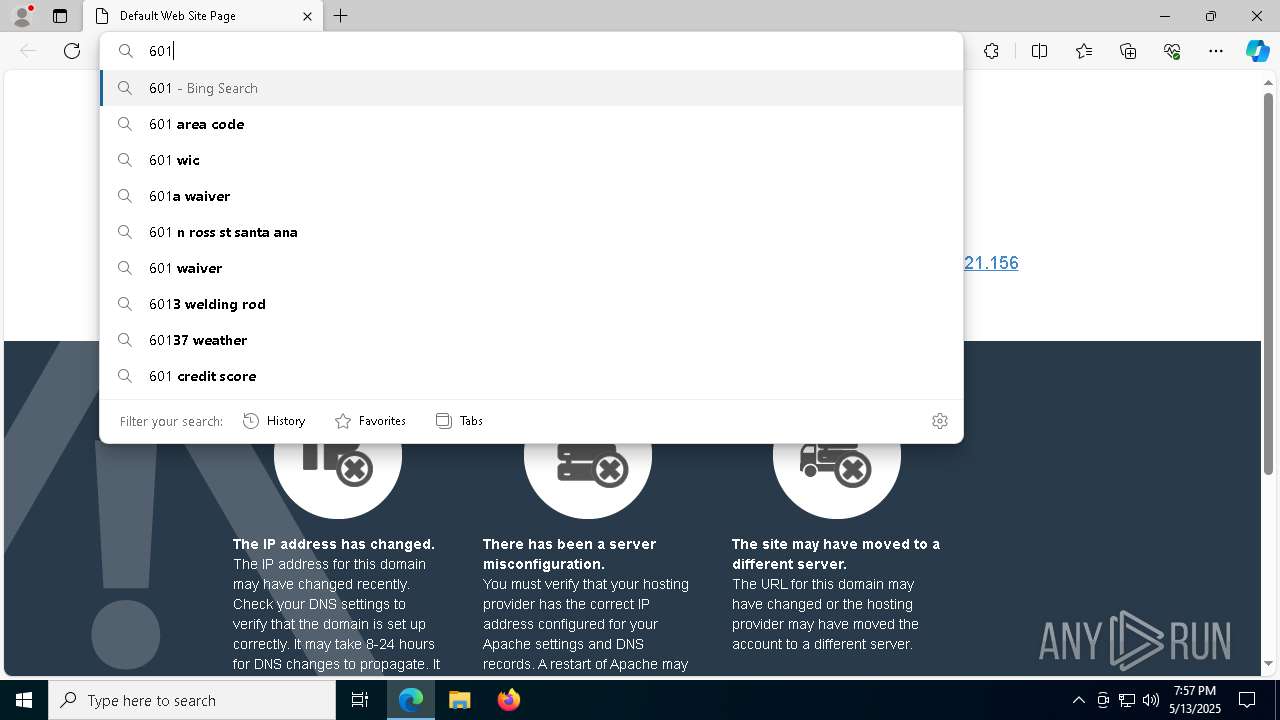The image size is (1280, 720).
Task: Open Firefox from taskbar
Action: [x=508, y=700]
